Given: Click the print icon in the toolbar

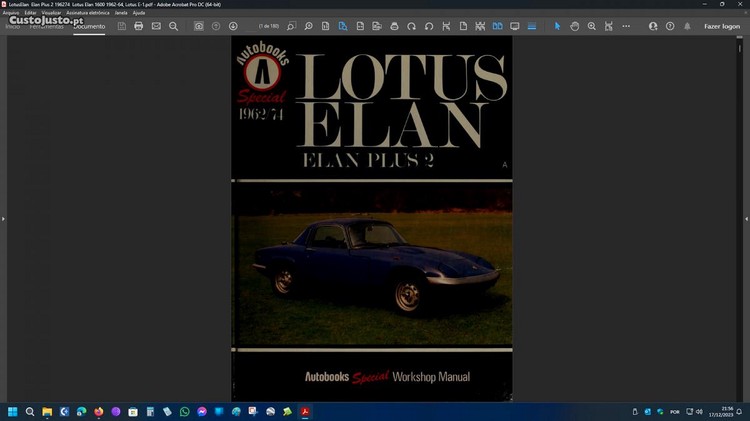Looking at the screenshot, I should [x=139, y=26].
